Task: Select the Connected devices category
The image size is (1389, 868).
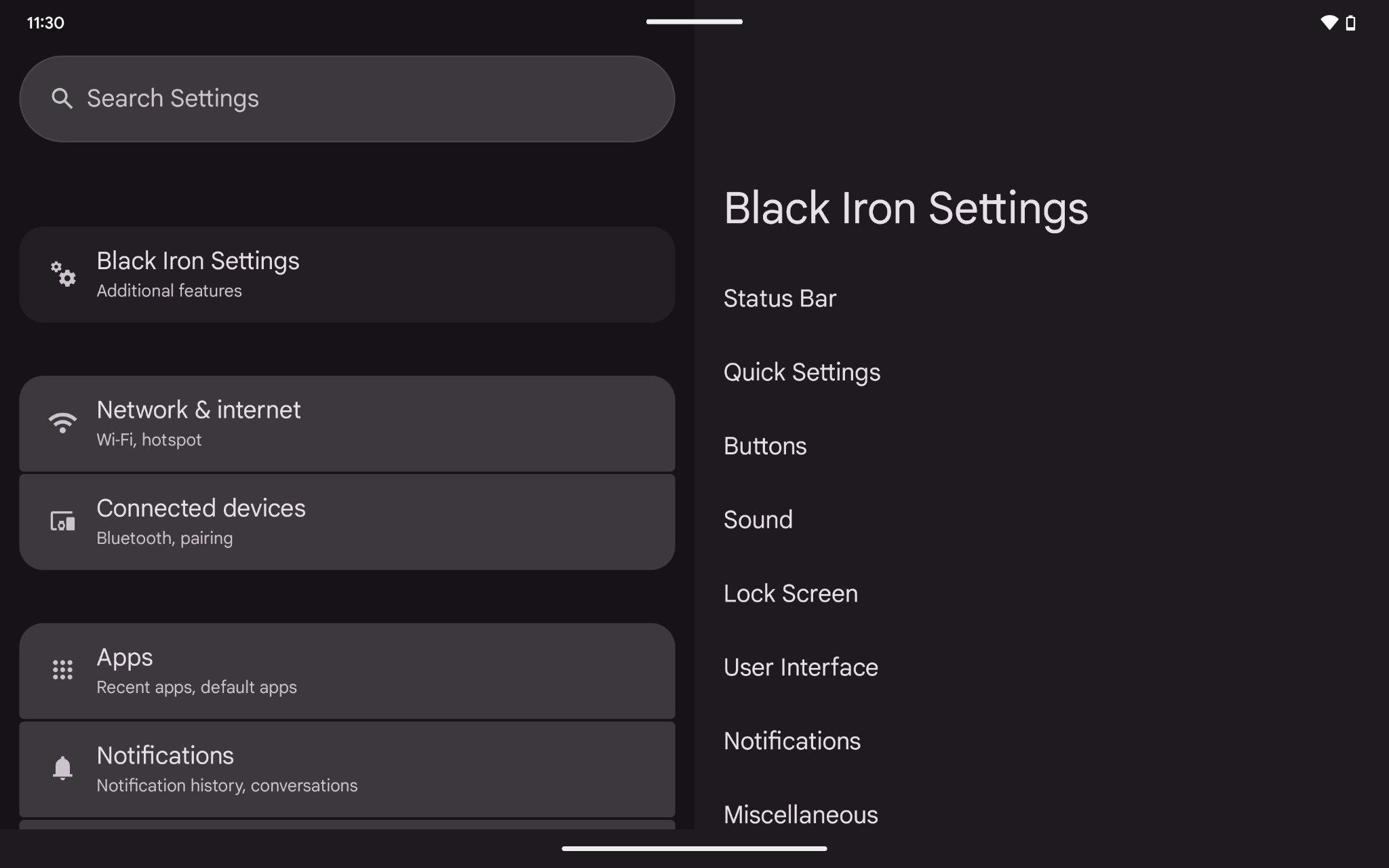Action: coord(347,522)
